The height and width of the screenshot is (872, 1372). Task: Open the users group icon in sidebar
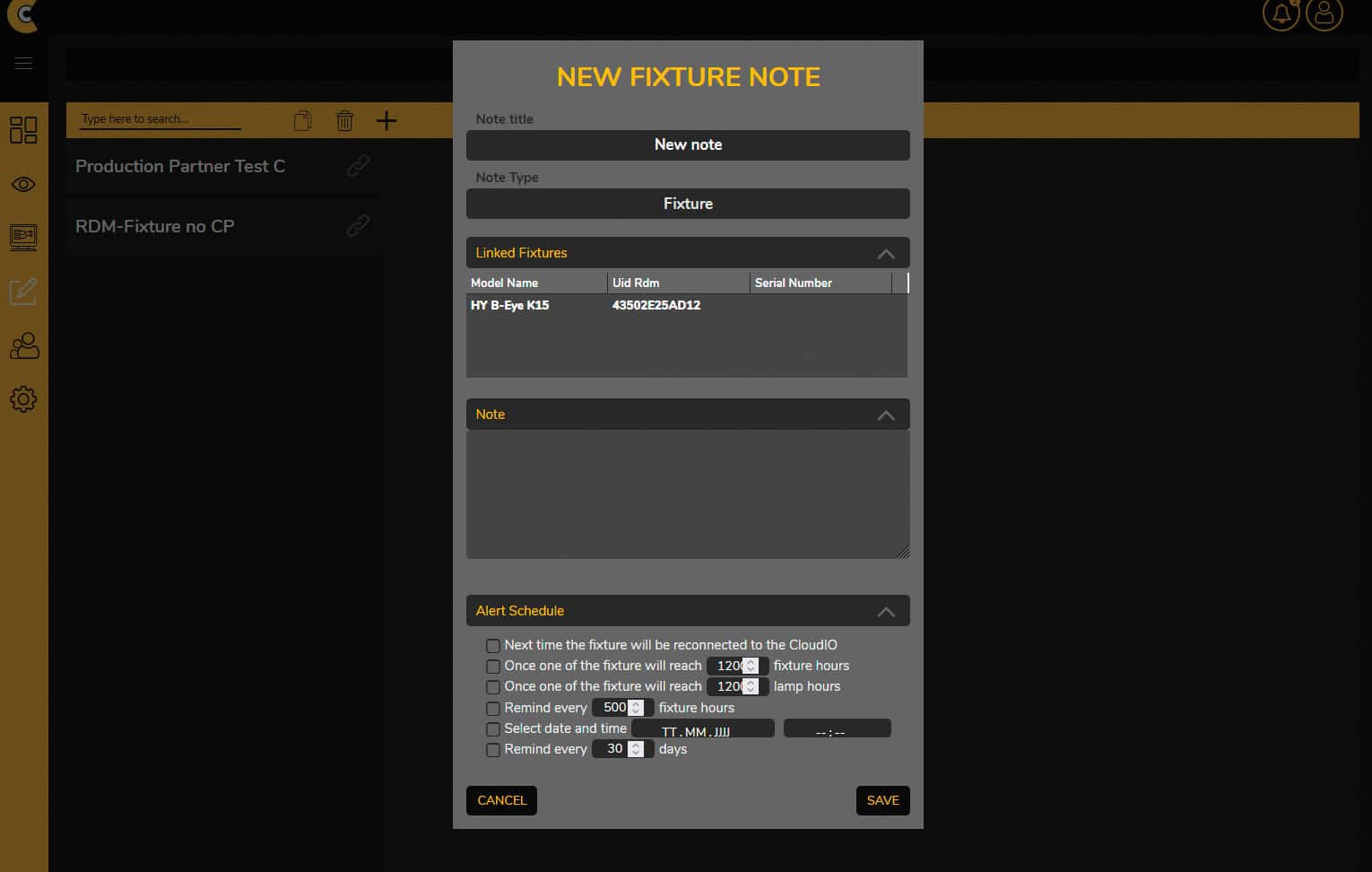pos(23,346)
